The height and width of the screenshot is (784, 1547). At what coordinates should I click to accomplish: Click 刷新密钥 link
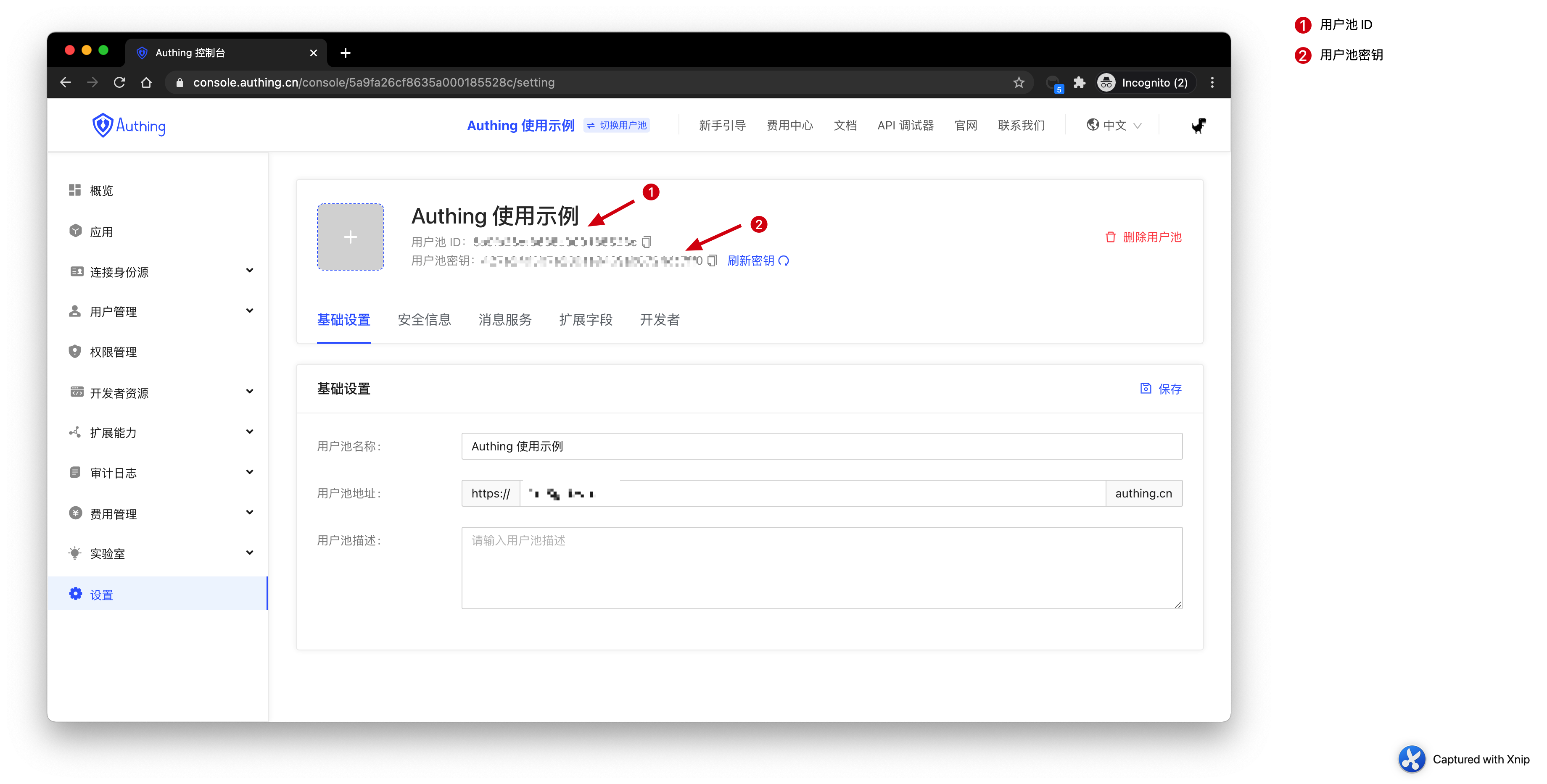coord(758,260)
